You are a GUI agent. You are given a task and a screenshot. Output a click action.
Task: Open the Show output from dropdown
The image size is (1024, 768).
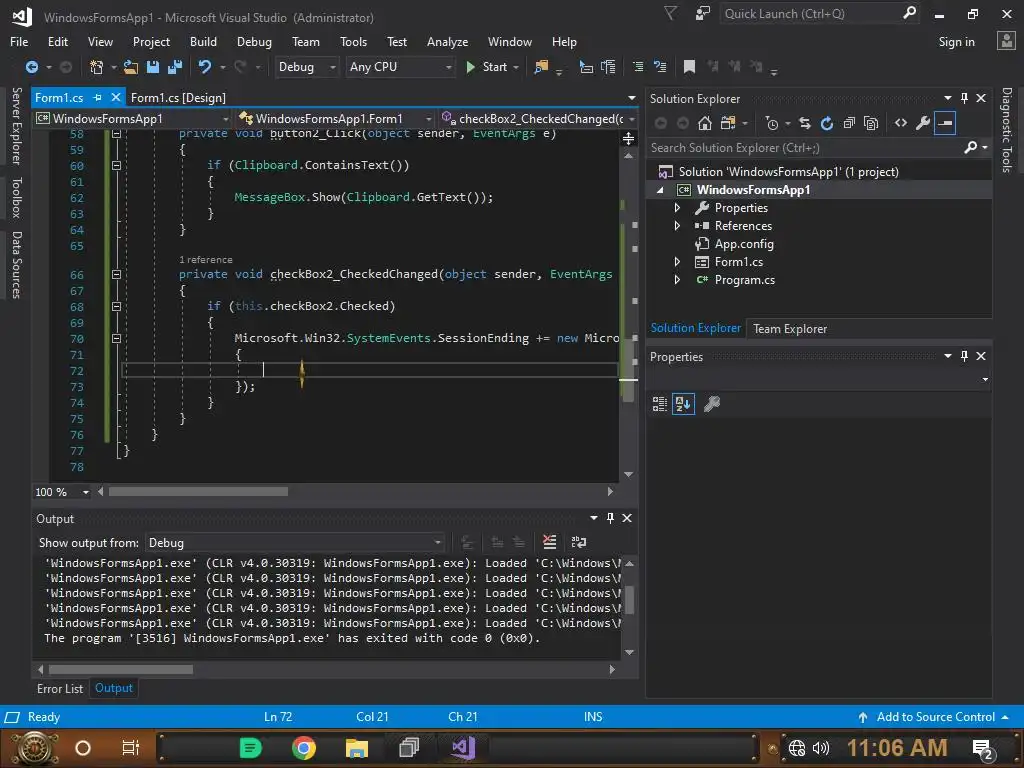coord(295,543)
